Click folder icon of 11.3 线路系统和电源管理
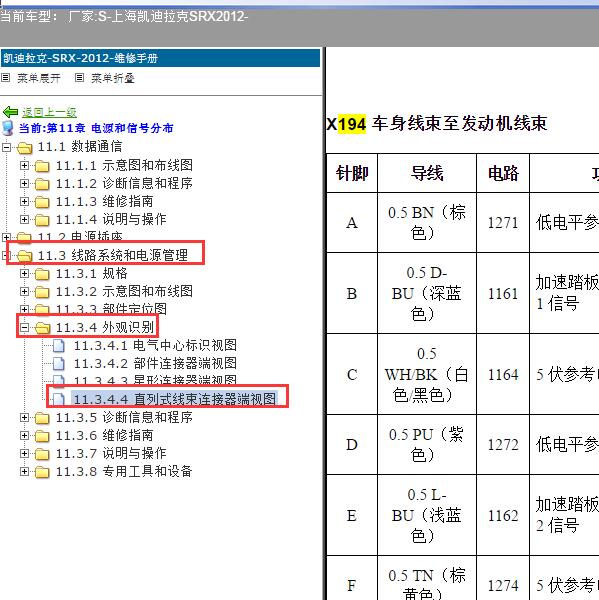This screenshot has height=600, width=599. [24, 256]
